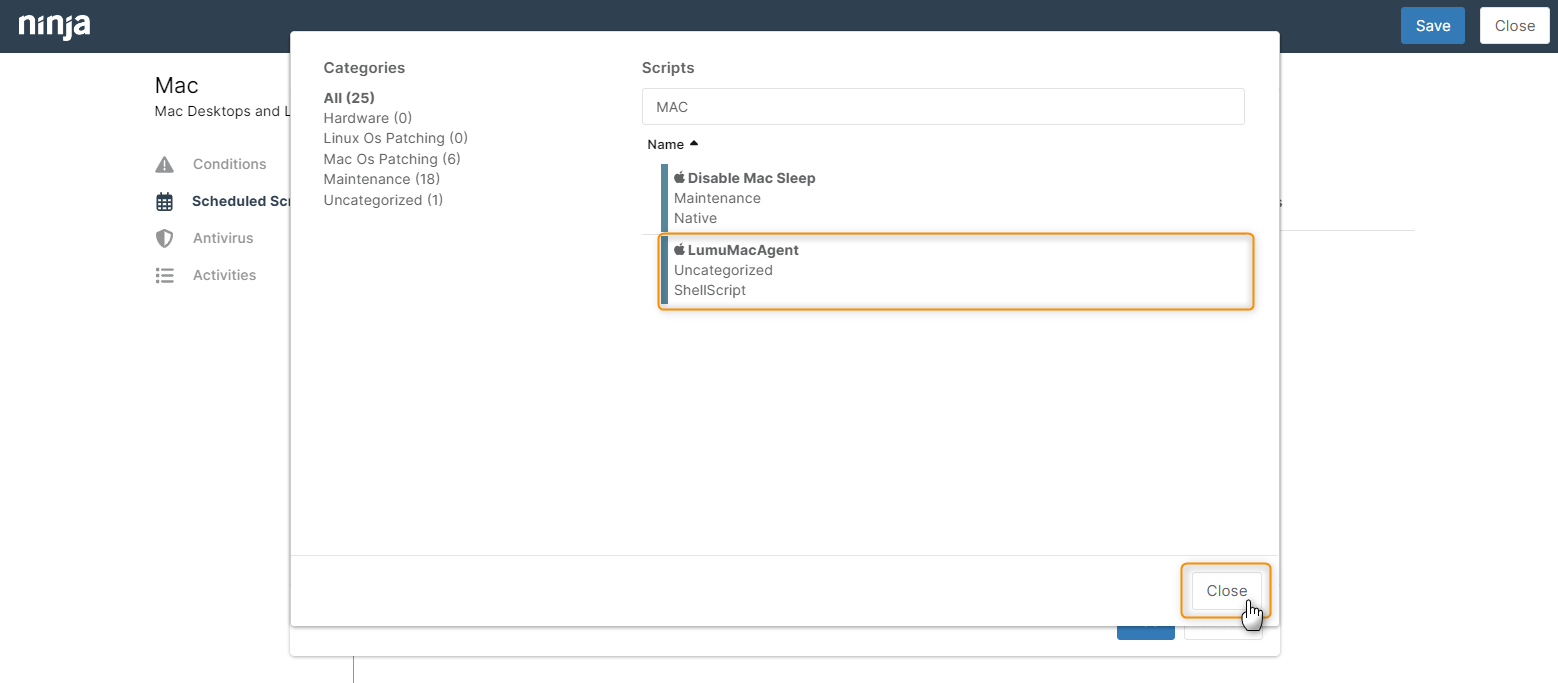Click the Conditions warning triangle icon

tap(165, 164)
